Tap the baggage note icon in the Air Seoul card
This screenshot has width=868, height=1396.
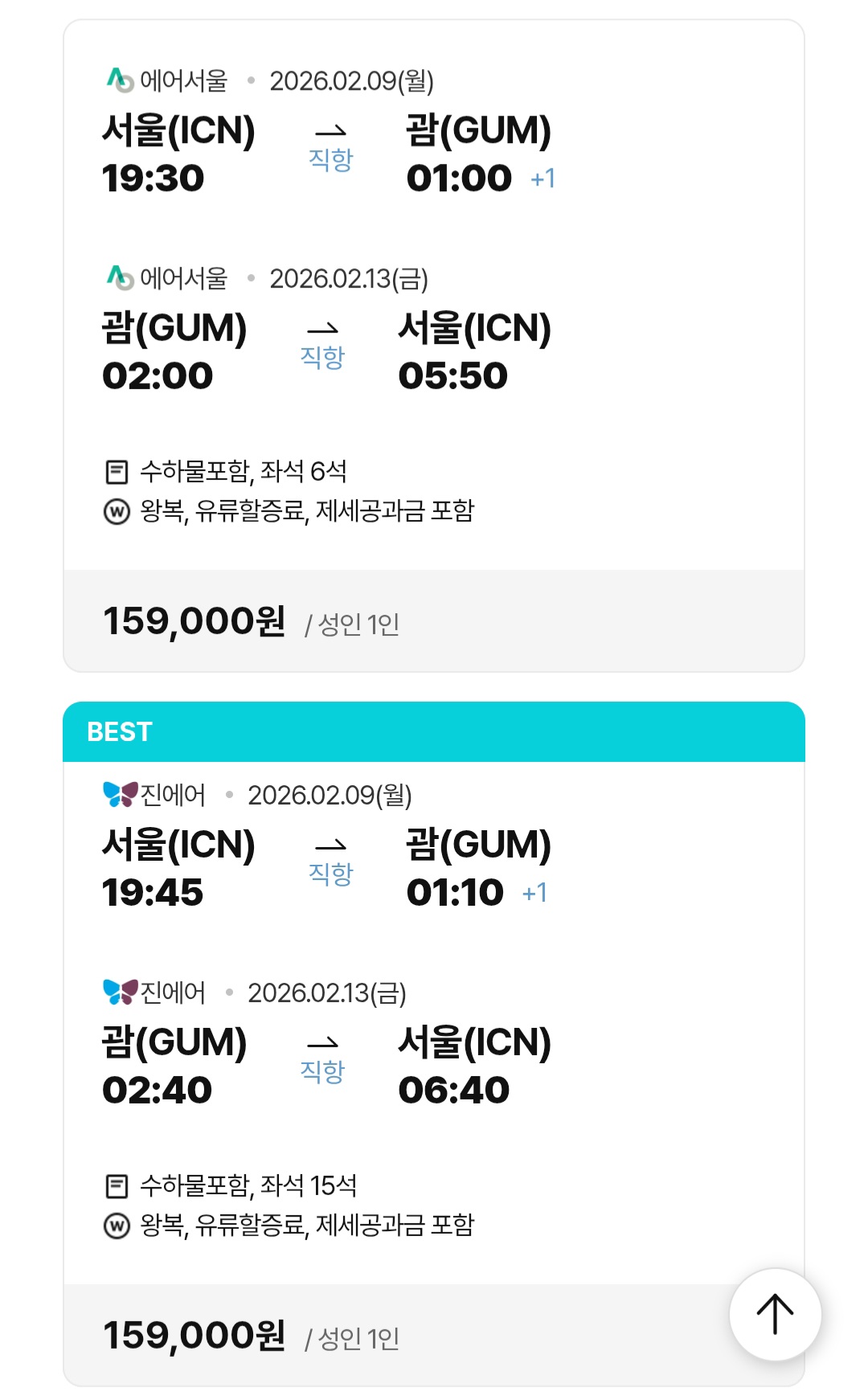pyautogui.click(x=117, y=472)
